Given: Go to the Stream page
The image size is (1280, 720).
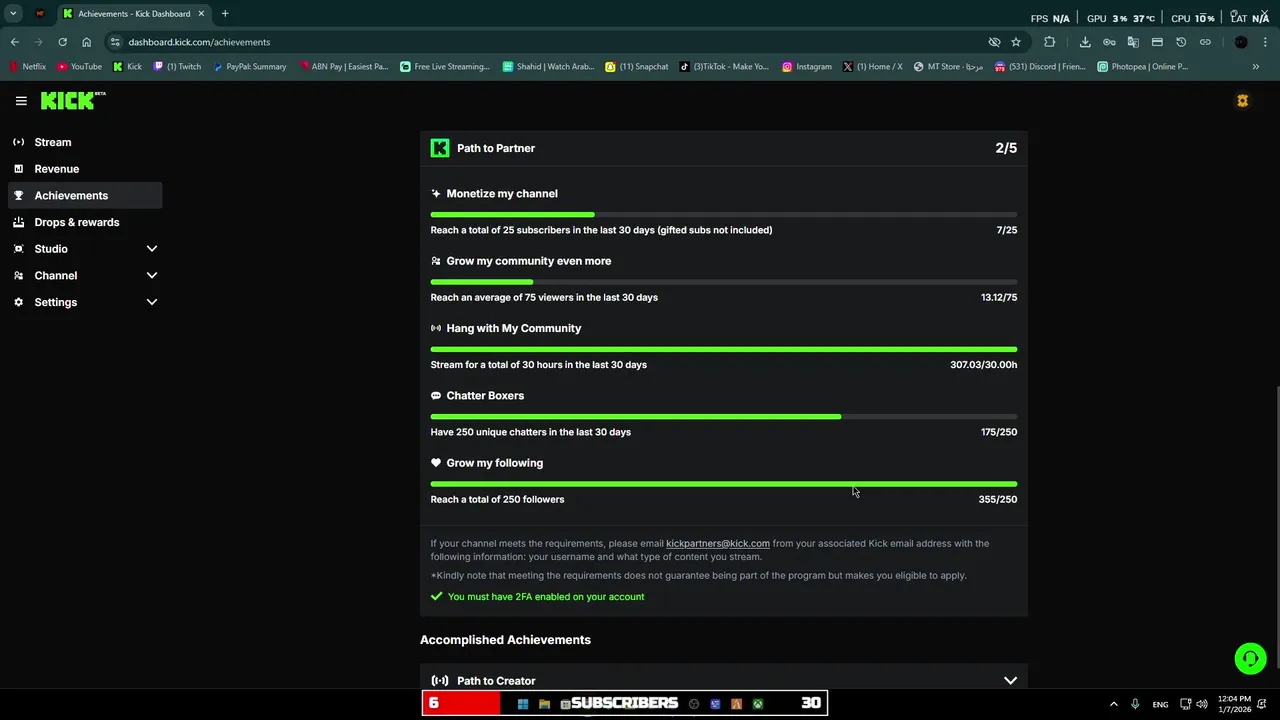Looking at the screenshot, I should point(85,142).
